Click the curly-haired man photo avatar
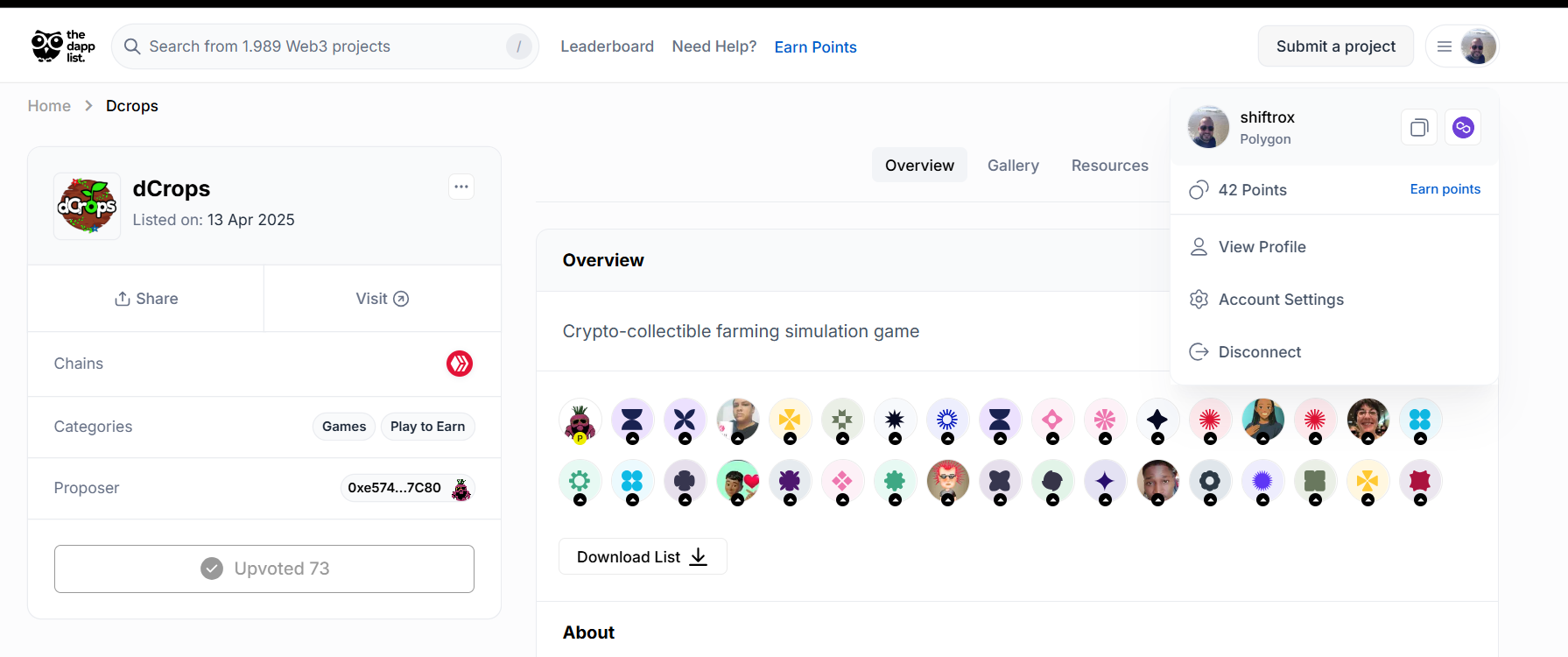The image size is (1568, 657). point(1368,420)
